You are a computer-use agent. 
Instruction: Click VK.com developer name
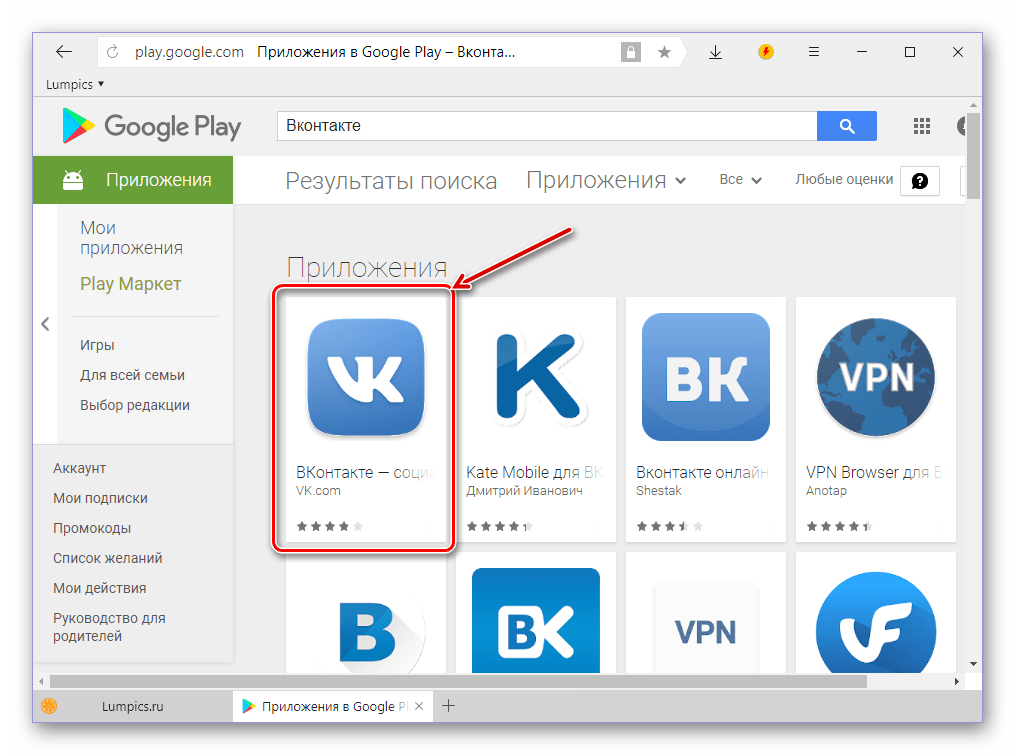coord(318,491)
